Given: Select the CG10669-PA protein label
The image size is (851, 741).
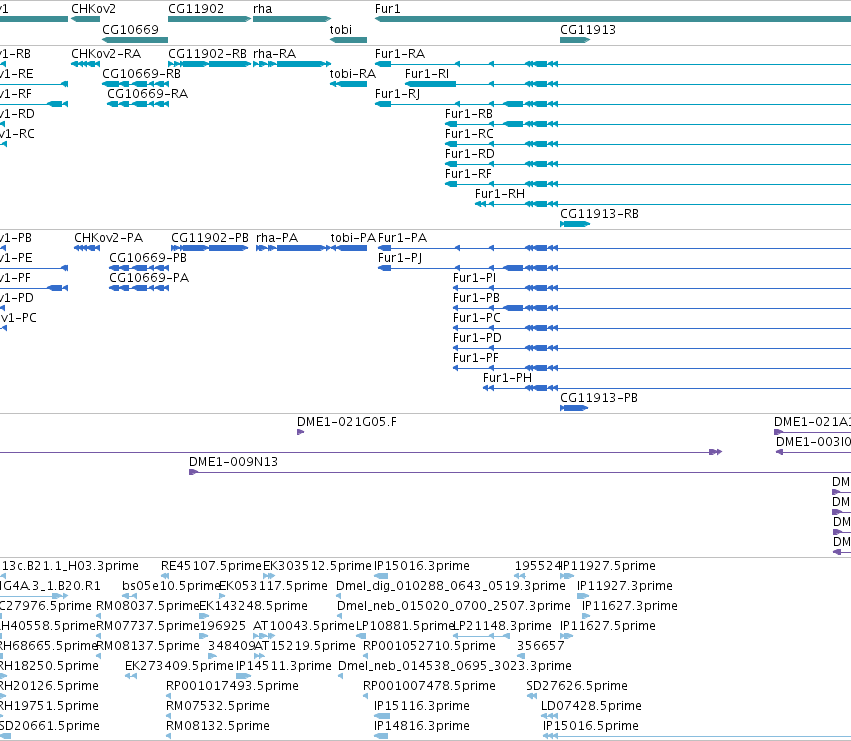Looking at the screenshot, I should (149, 277).
